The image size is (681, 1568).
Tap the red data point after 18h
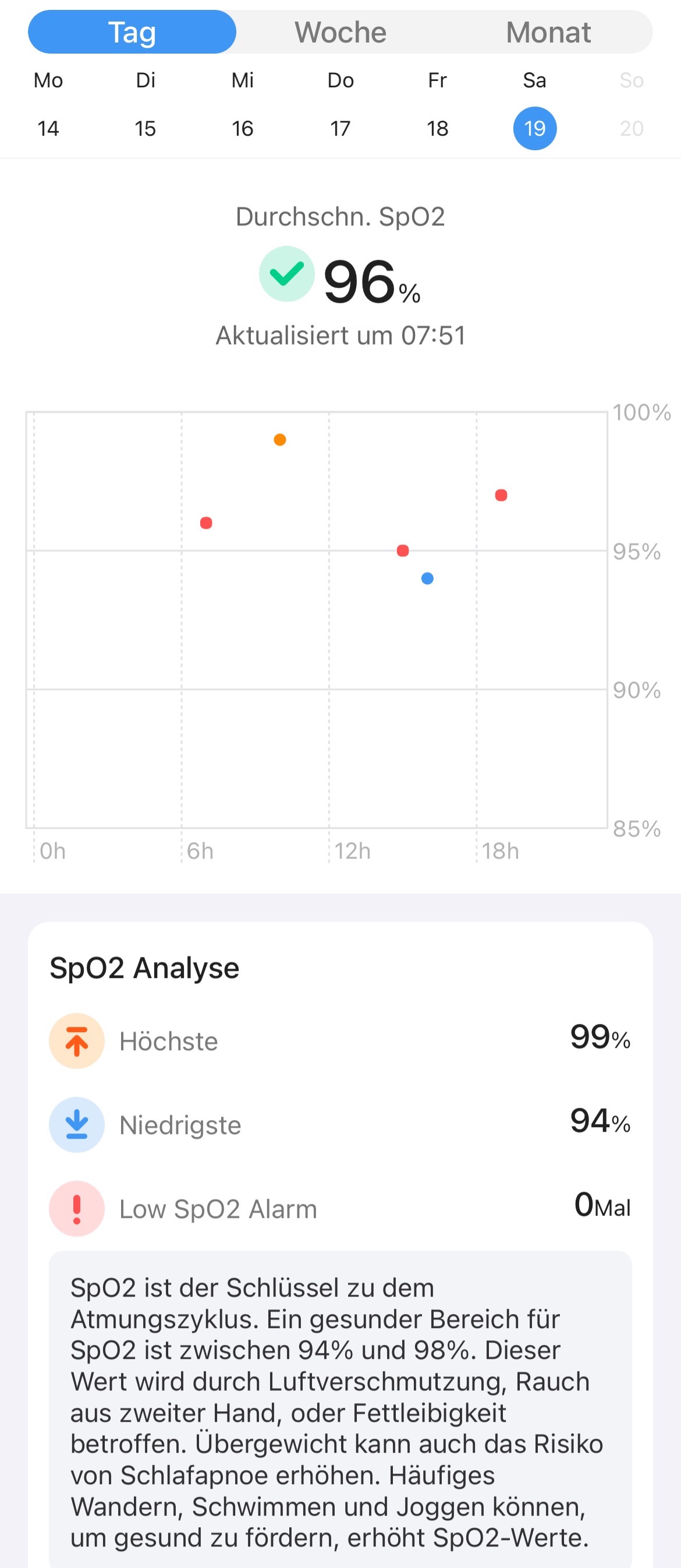coord(501,495)
